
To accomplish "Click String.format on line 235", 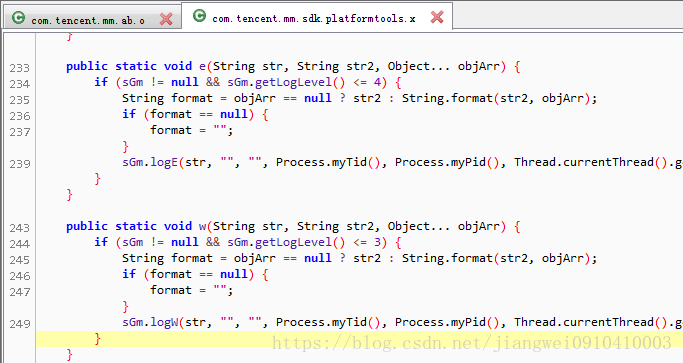I will pos(447,98).
